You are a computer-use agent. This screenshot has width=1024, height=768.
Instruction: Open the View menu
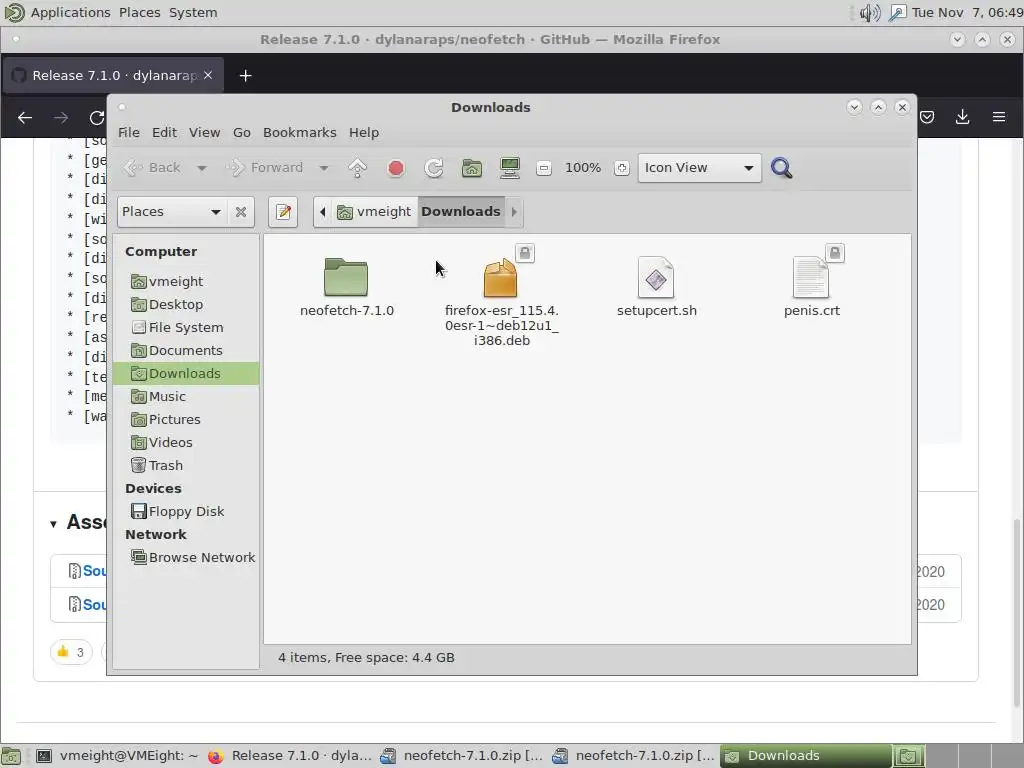click(204, 133)
